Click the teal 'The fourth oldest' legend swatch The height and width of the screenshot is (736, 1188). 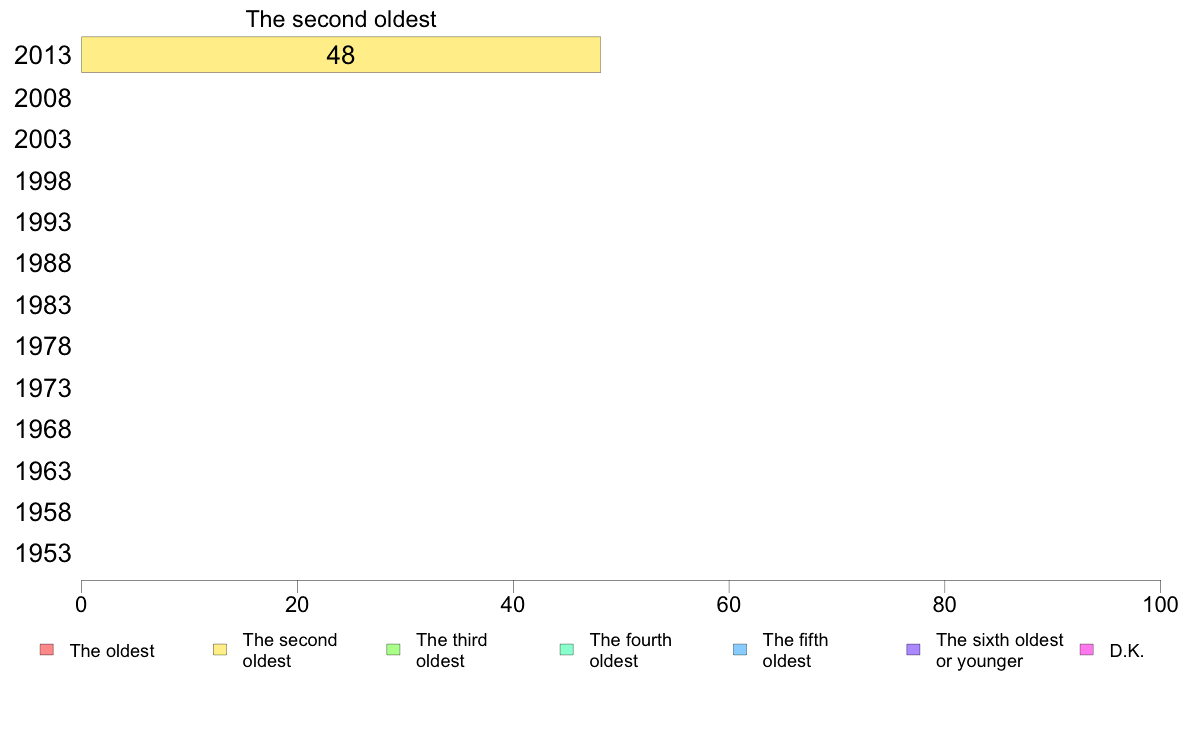click(x=567, y=650)
